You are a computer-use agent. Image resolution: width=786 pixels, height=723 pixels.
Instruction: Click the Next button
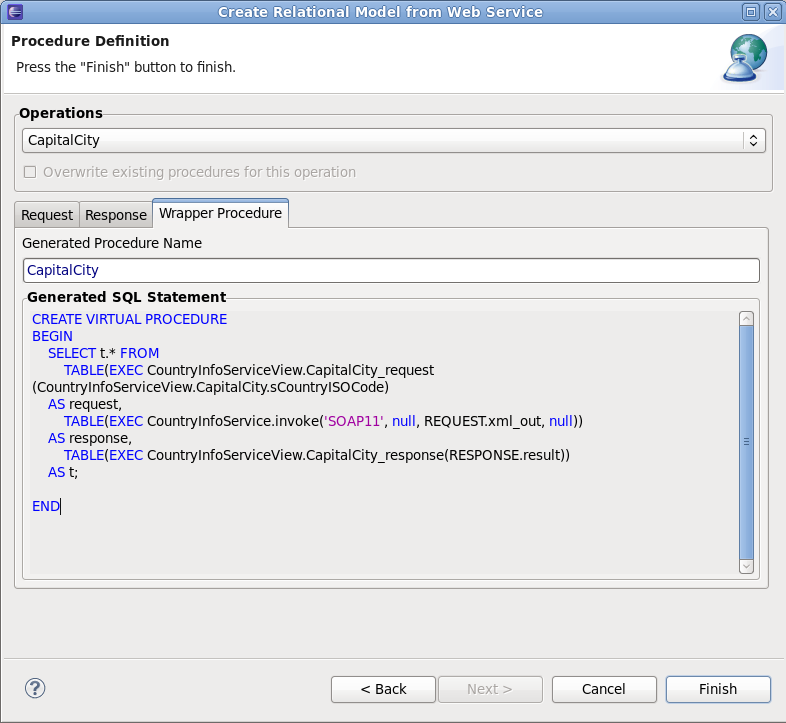pyautogui.click(x=490, y=689)
